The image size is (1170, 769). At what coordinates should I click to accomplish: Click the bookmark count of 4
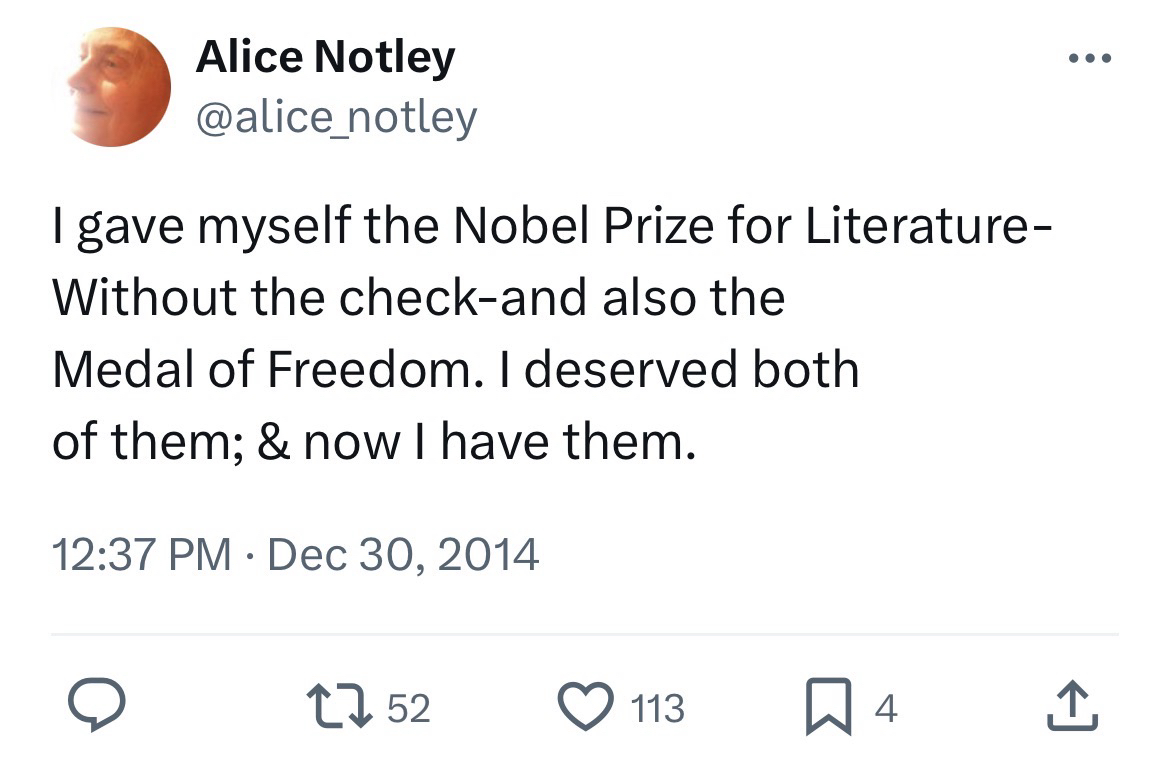click(x=886, y=709)
